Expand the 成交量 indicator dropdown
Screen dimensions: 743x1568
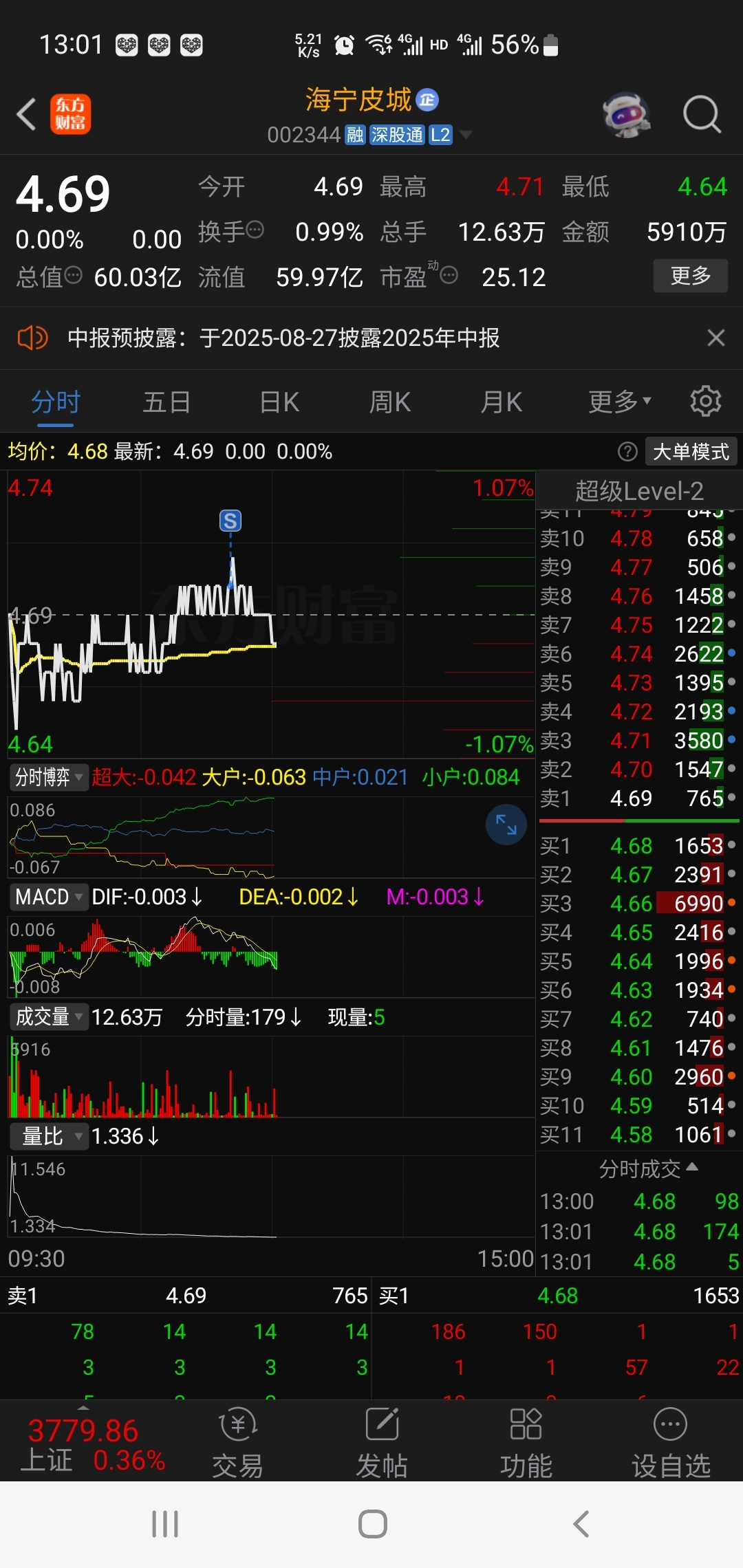[50, 1016]
